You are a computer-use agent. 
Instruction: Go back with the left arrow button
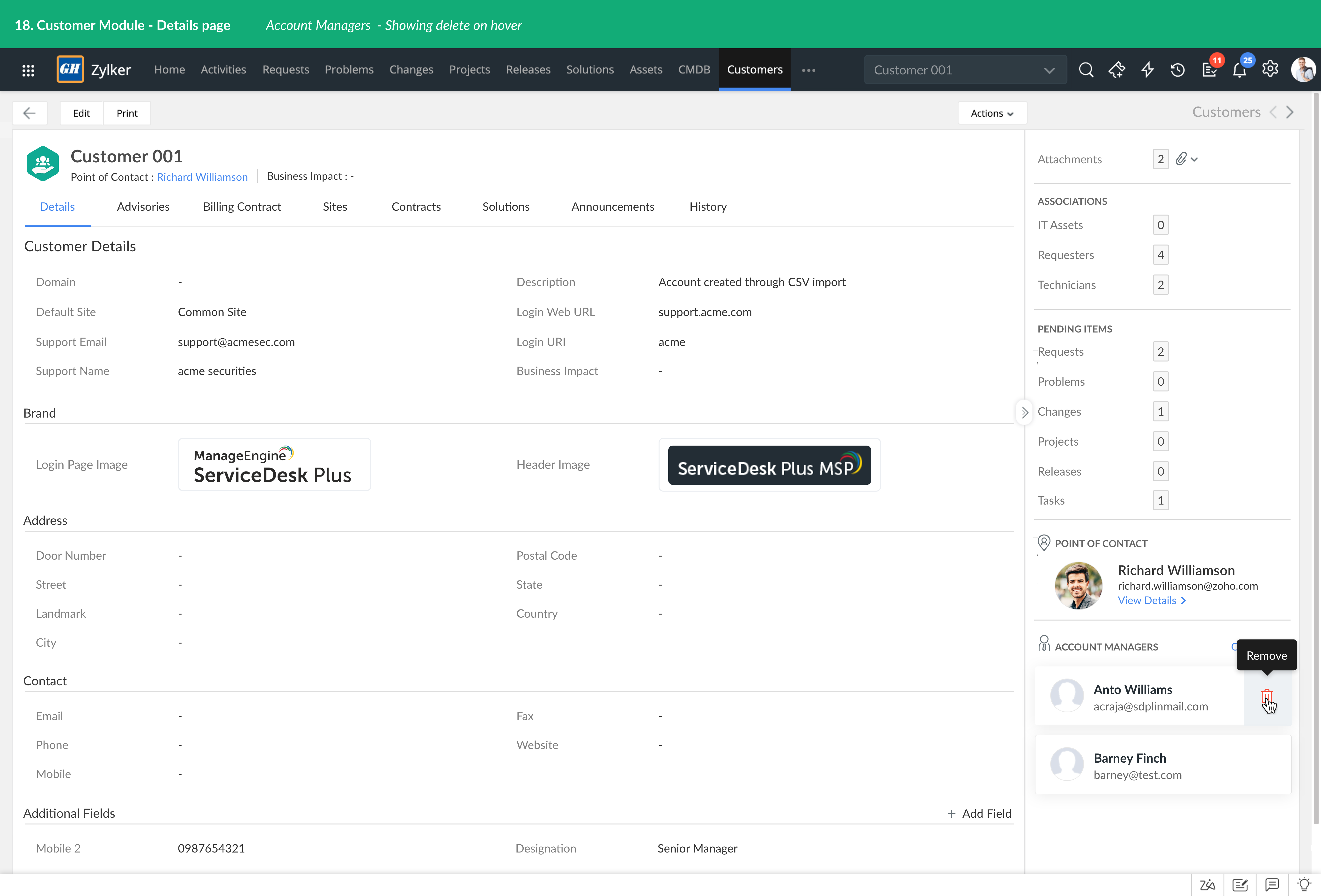(29, 113)
